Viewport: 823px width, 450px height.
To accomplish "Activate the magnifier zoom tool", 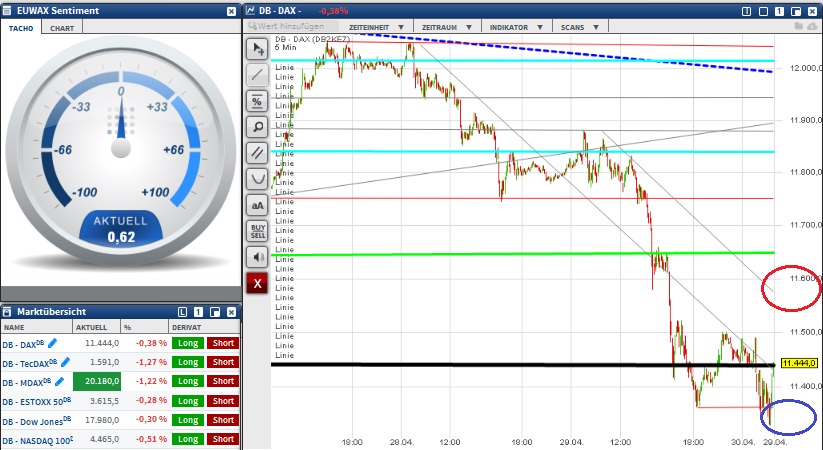I will (x=257, y=128).
